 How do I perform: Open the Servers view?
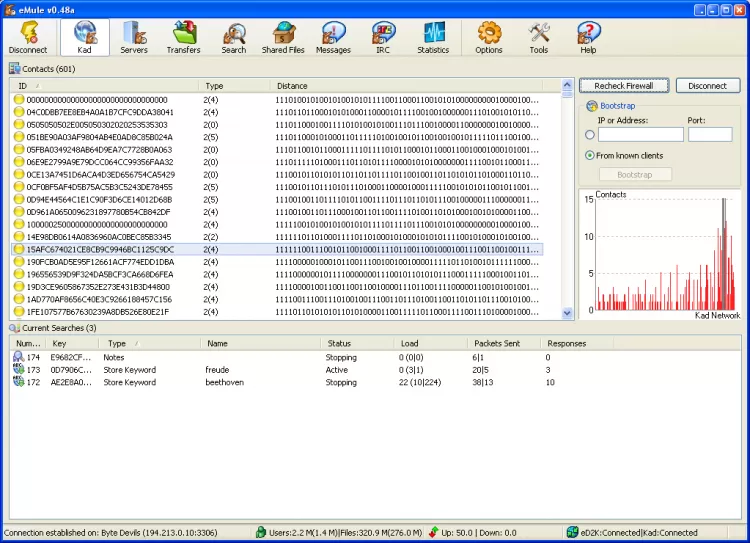click(133, 37)
